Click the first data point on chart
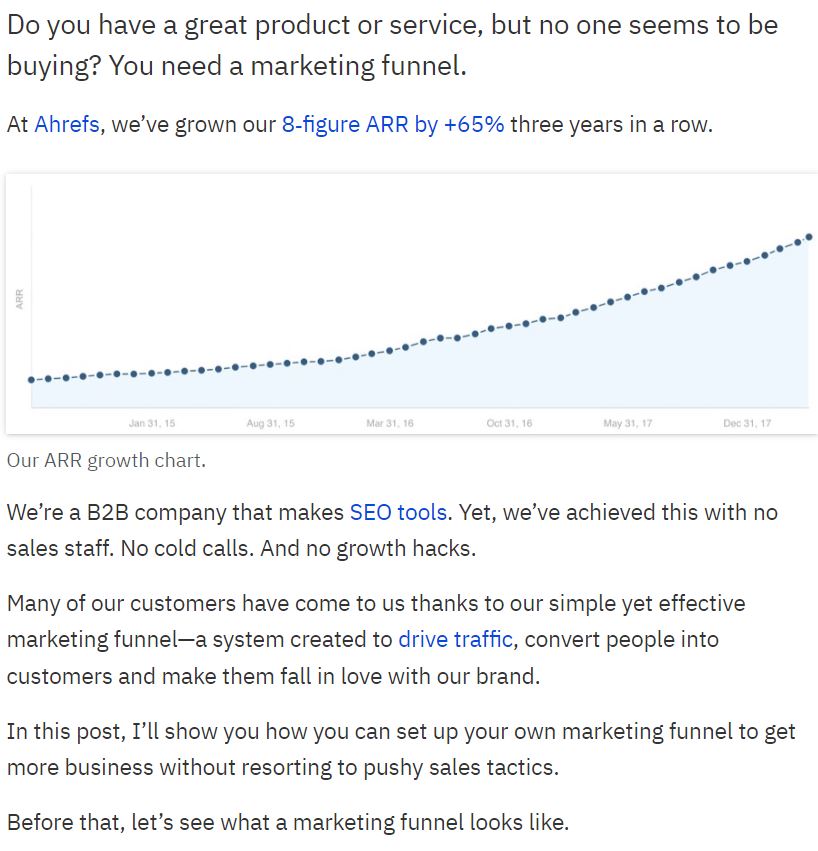 [x=31, y=380]
